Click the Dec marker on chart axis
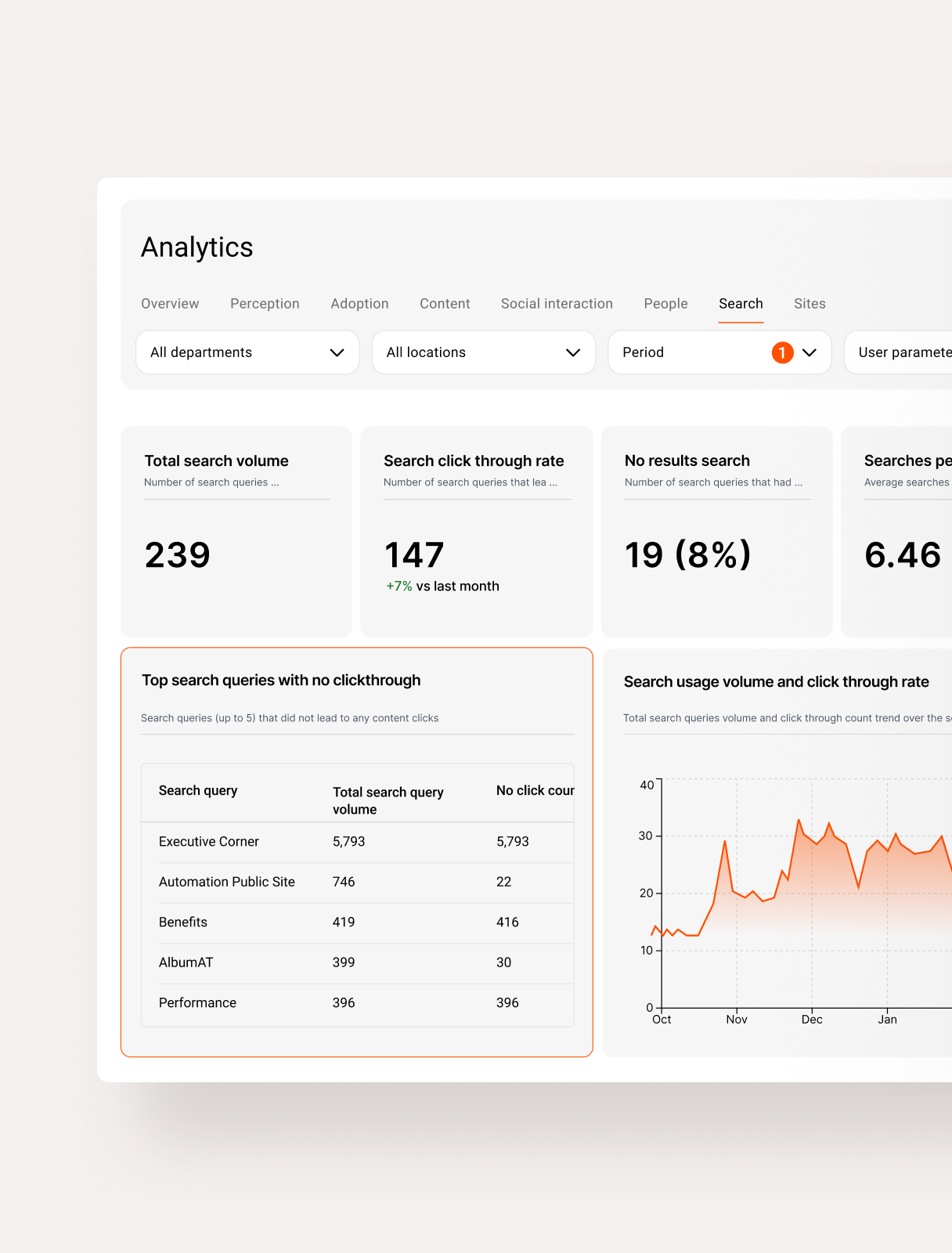Viewport: 952px width, 1253px height. (x=812, y=1020)
